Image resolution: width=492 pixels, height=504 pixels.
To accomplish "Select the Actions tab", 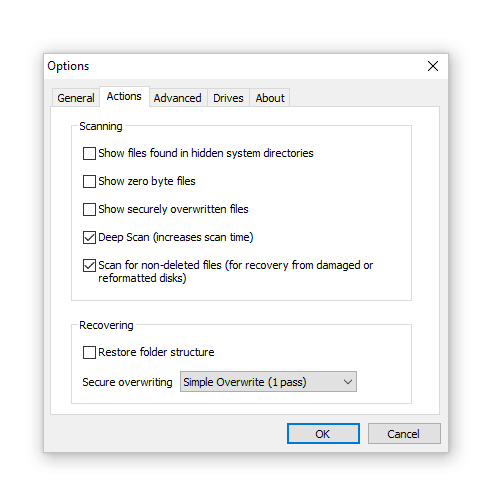I will tap(124, 96).
